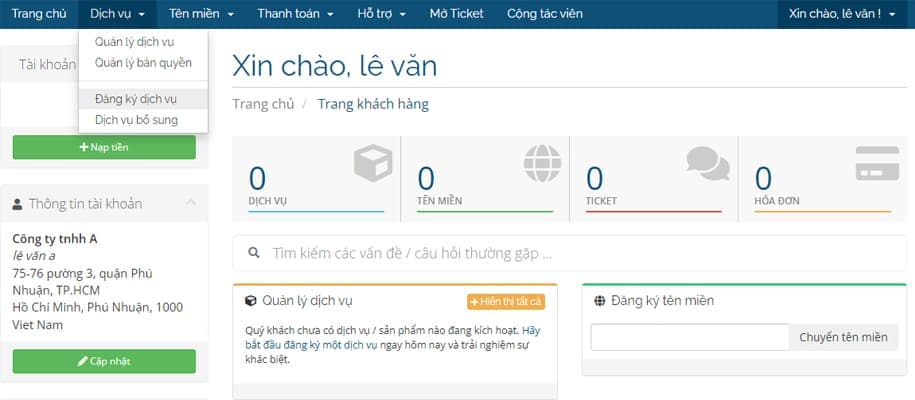
Task: Open the Dịch vụ stat tile cube icon
Action: [x=373, y=163]
